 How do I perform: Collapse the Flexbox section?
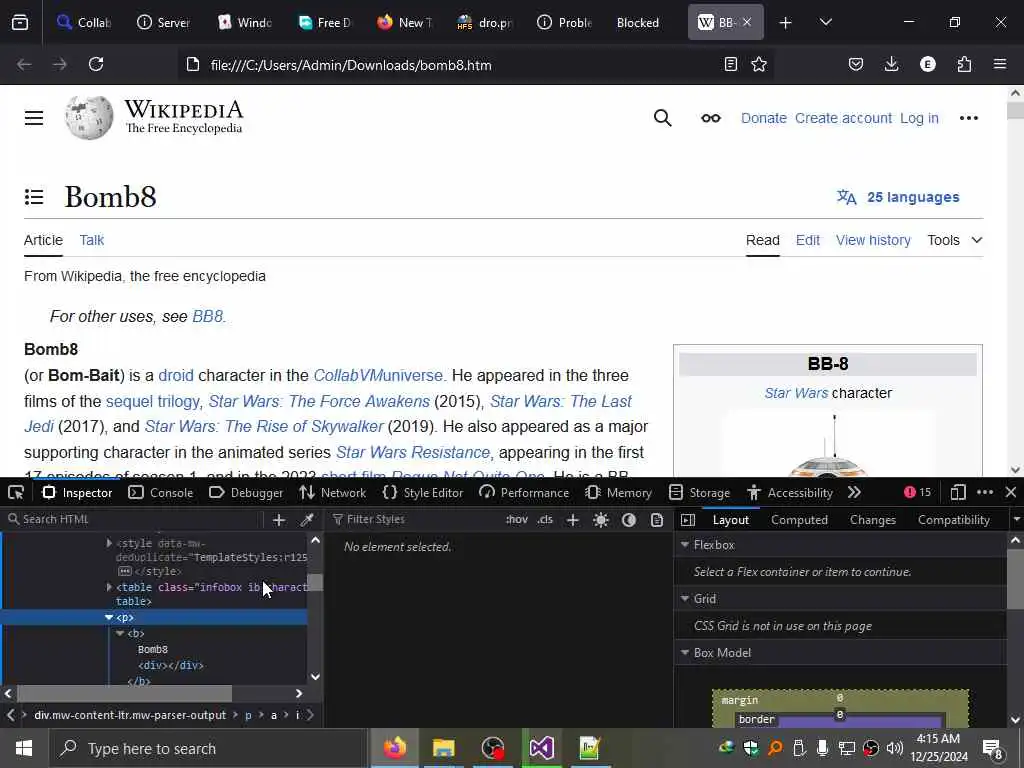[x=685, y=545]
